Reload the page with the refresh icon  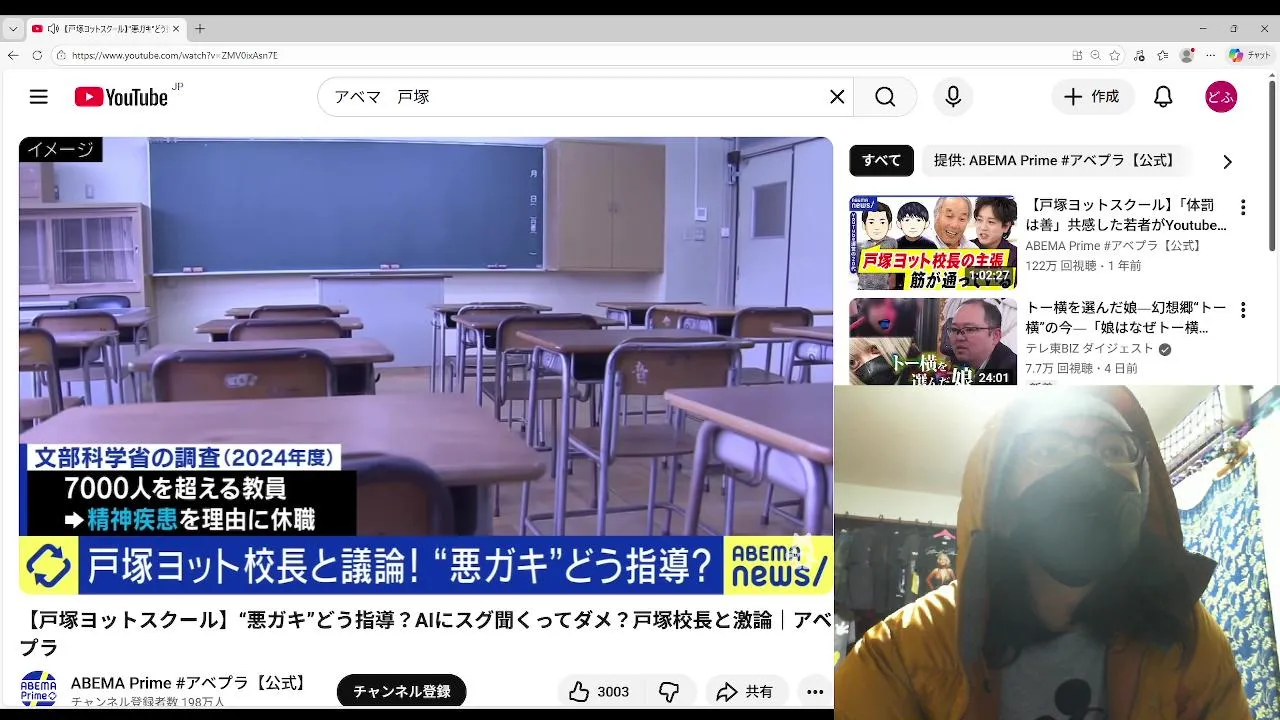[x=37, y=55]
